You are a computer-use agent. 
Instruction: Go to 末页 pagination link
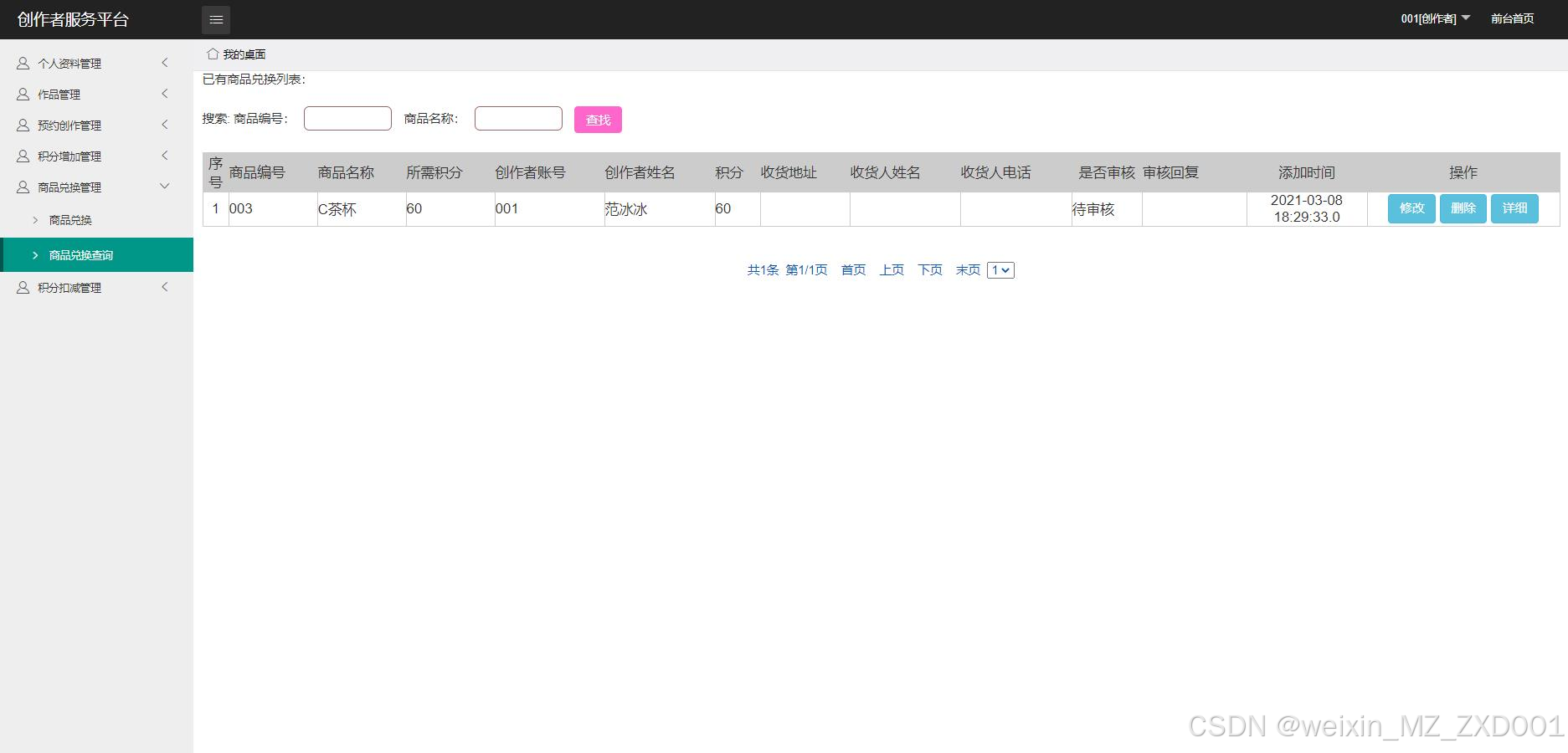968,270
